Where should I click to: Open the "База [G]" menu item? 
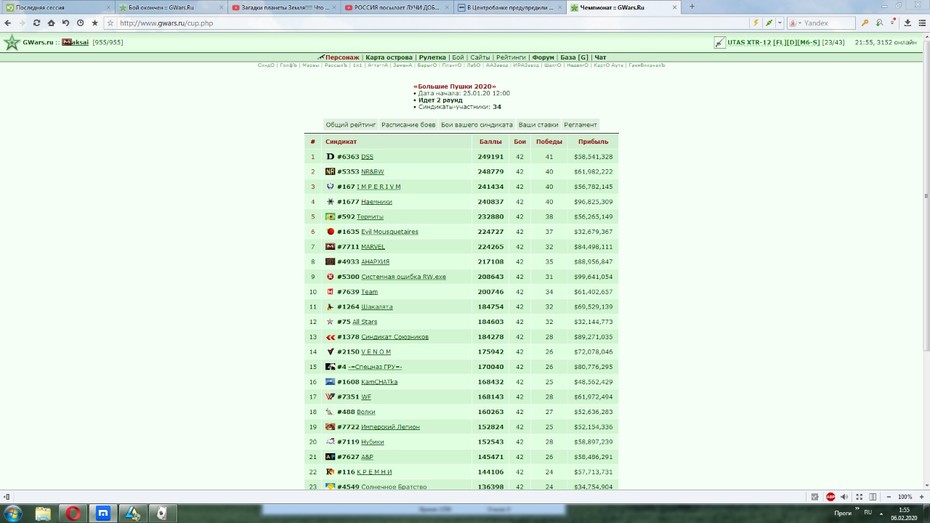point(574,58)
